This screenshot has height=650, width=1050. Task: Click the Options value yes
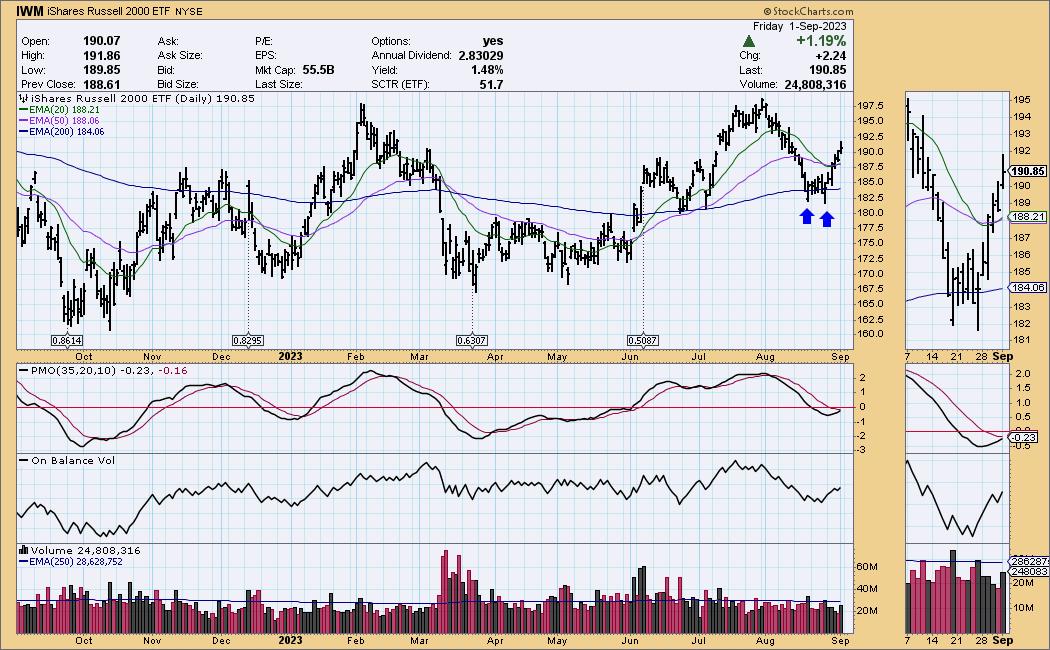(x=493, y=41)
